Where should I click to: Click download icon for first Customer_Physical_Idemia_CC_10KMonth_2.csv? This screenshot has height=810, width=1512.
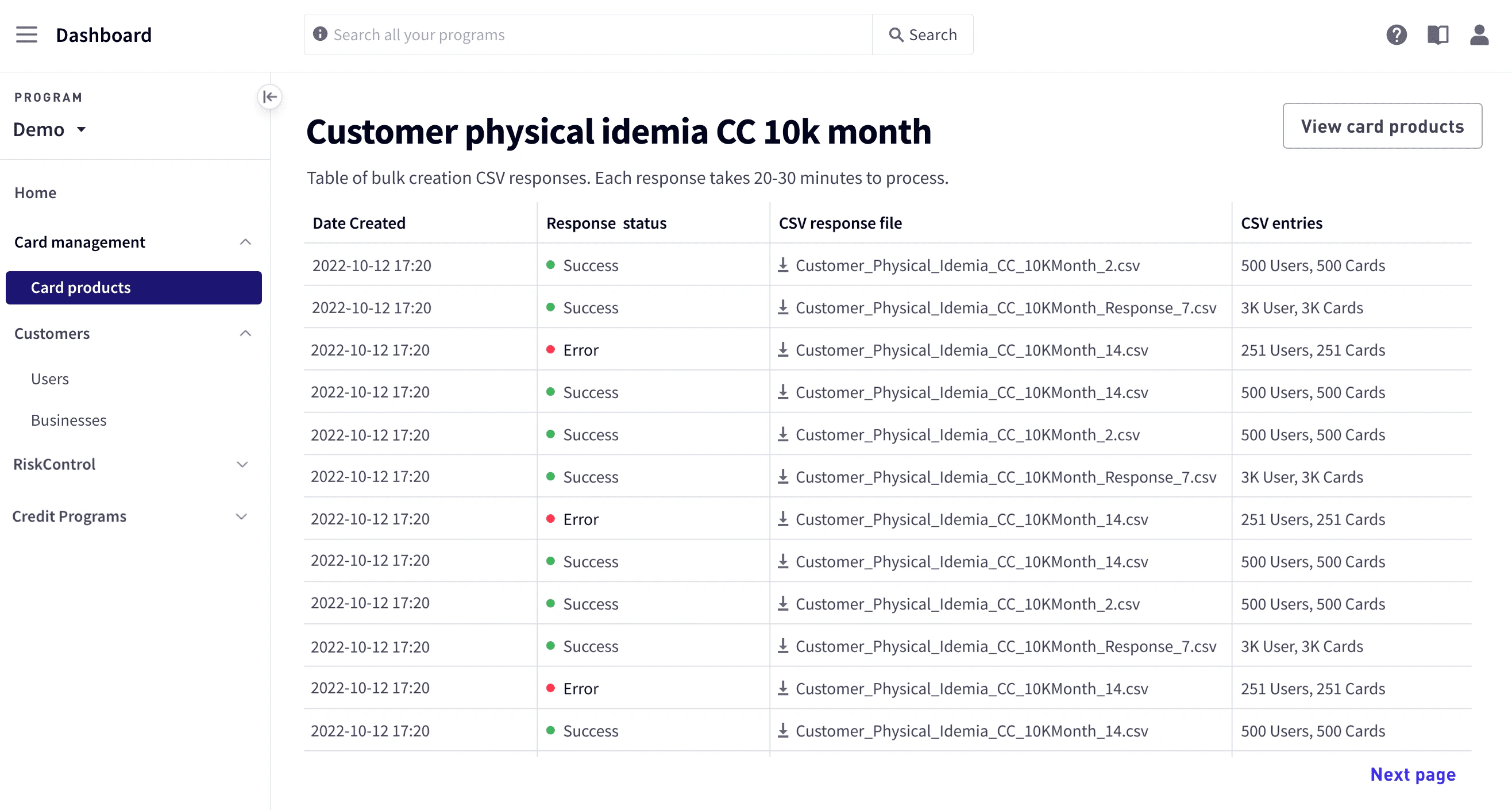[783, 265]
